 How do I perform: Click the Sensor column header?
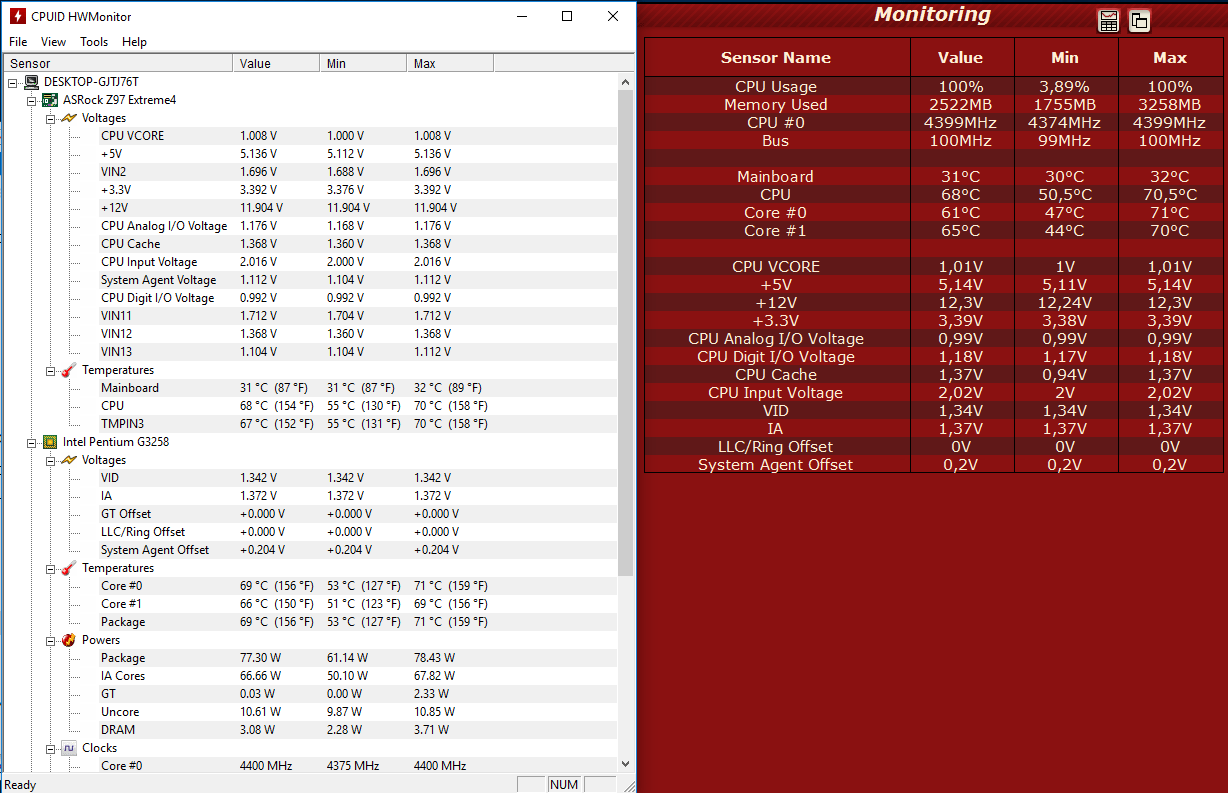coord(117,63)
